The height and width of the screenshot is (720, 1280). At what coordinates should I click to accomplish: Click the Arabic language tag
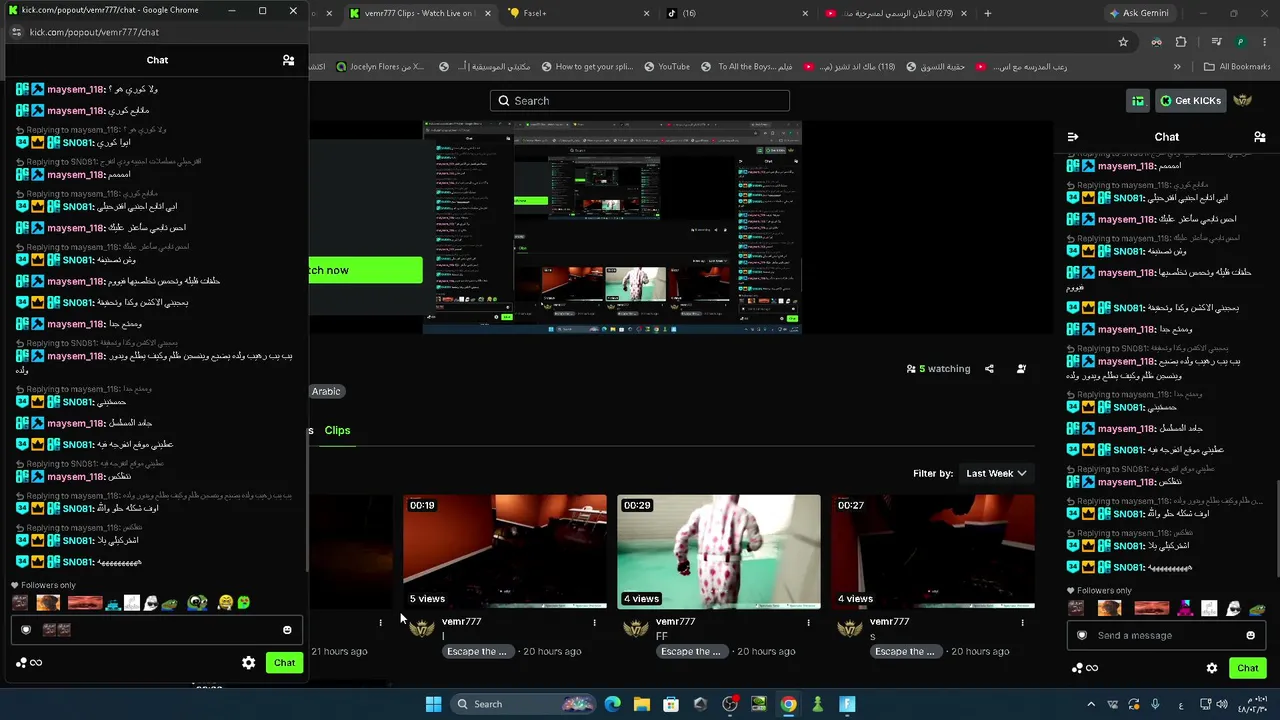pos(326,392)
